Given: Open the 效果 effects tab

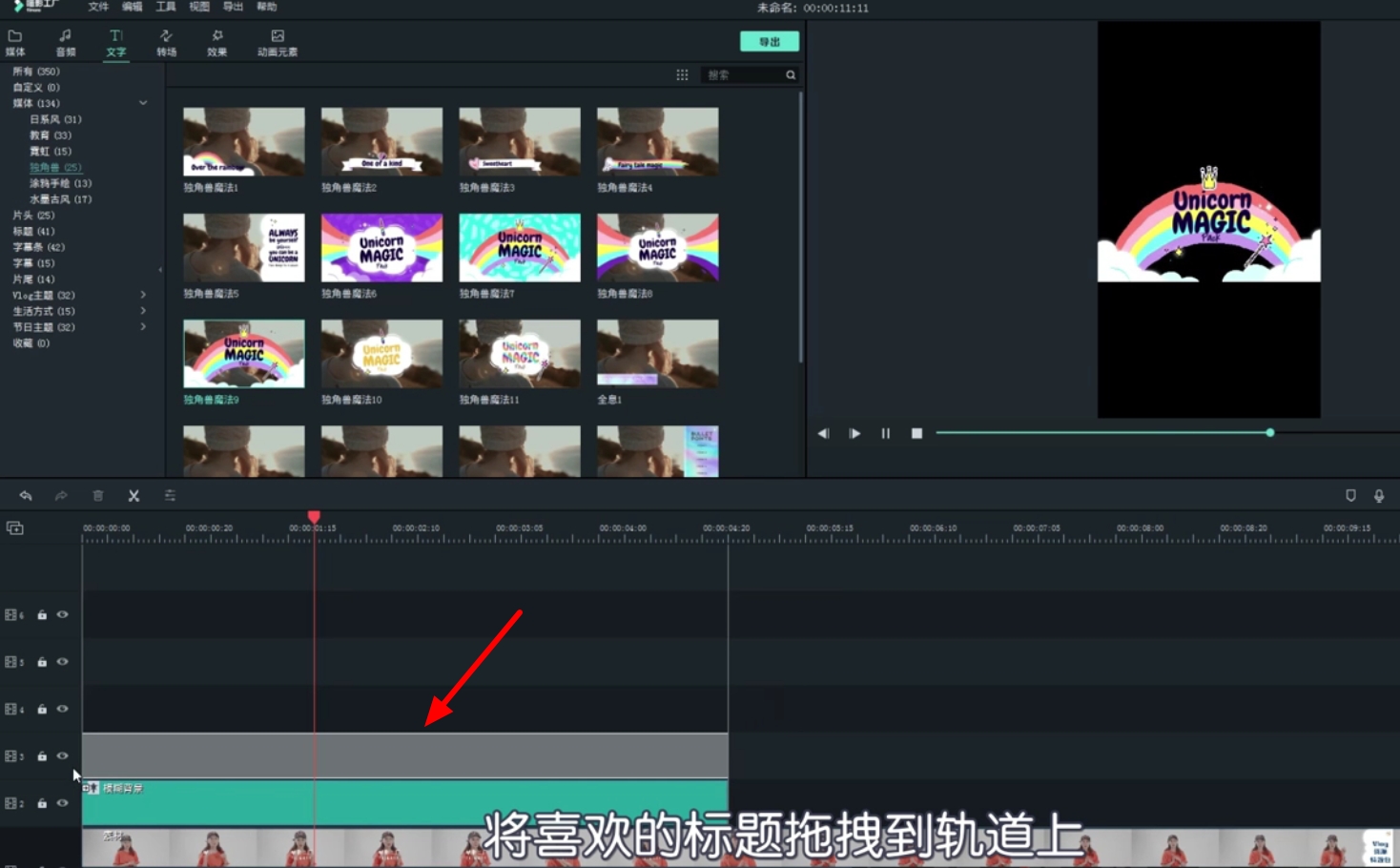Looking at the screenshot, I should (216, 43).
